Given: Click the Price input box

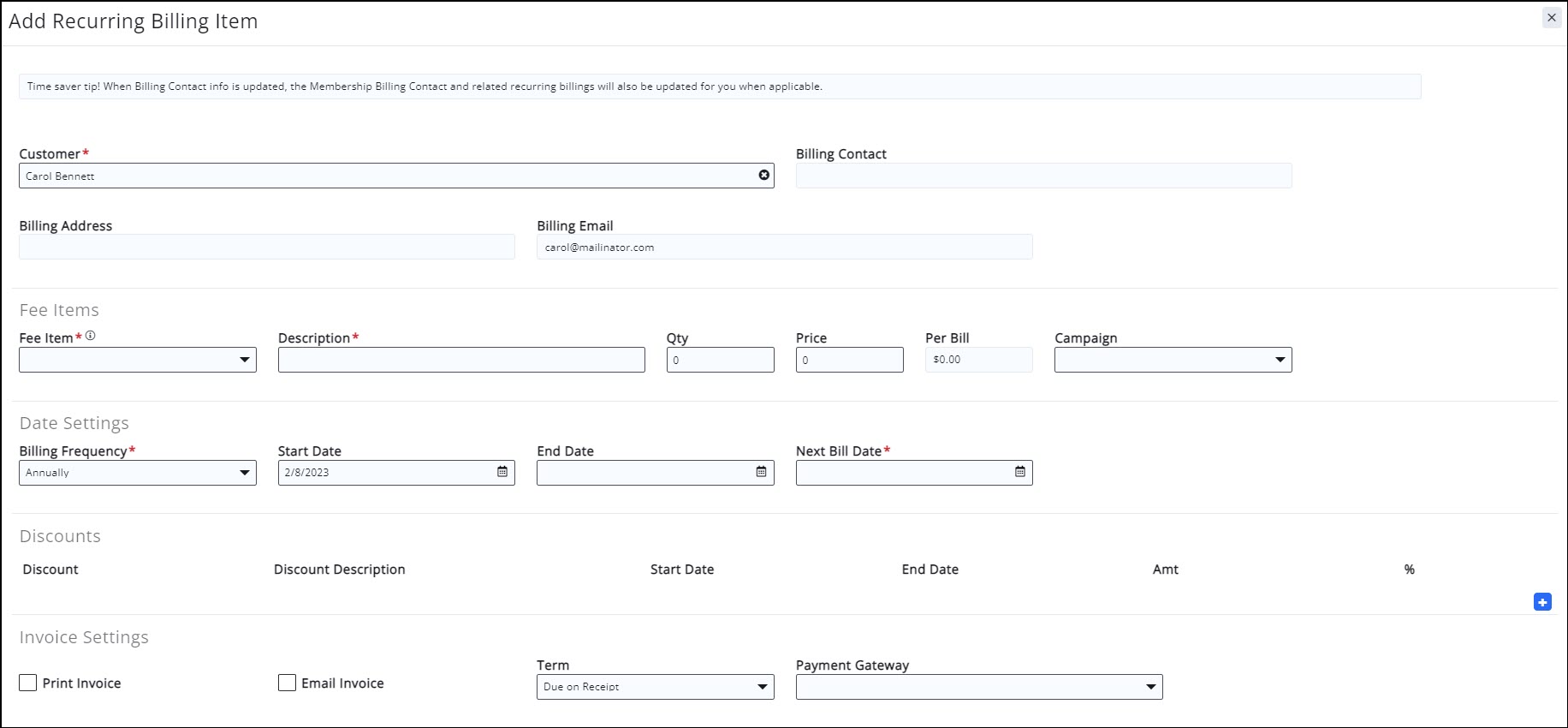Looking at the screenshot, I should [849, 360].
